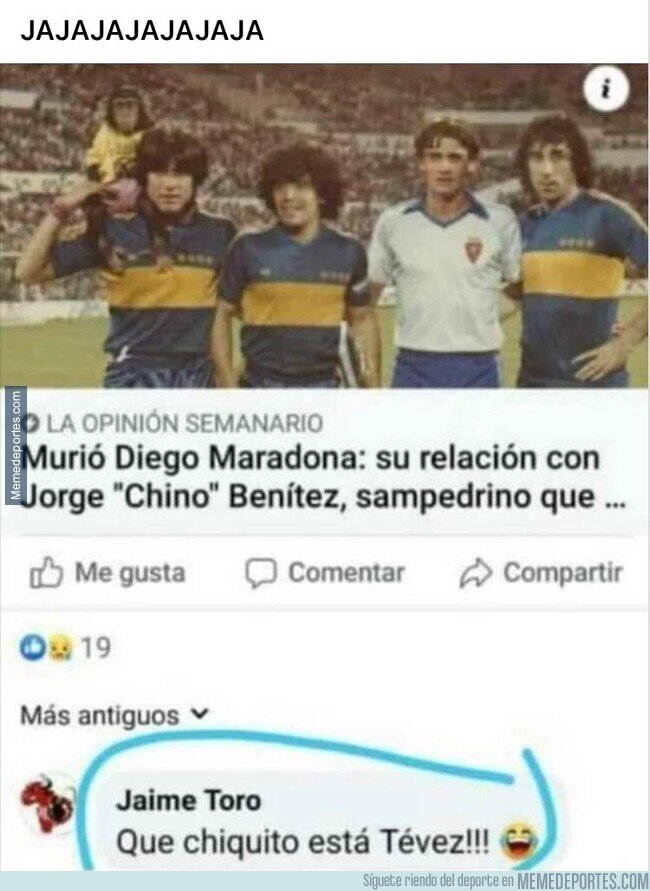The width and height of the screenshot is (650, 891).
Task: Open the reactions count showing 19
Action: (x=95, y=648)
